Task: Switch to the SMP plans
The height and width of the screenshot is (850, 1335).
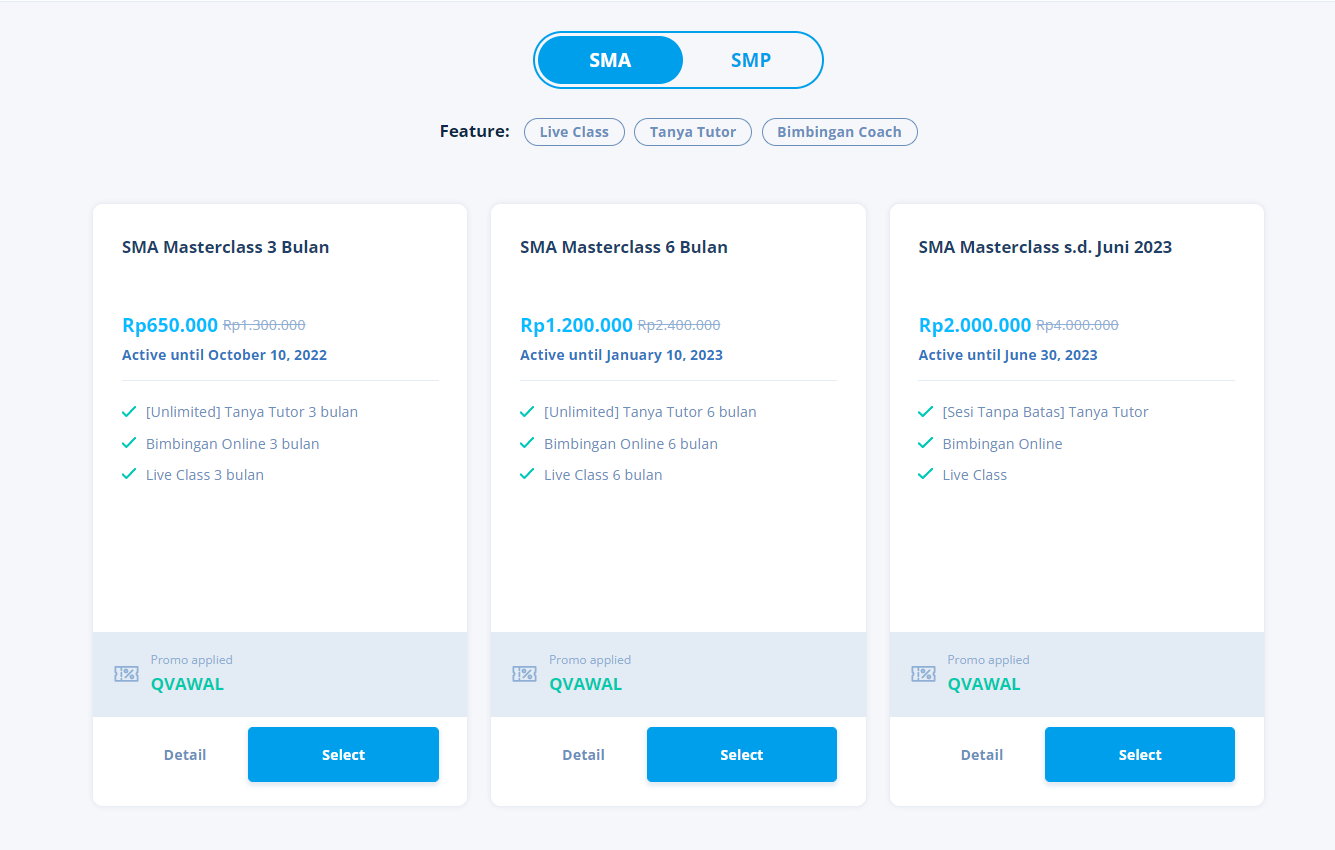Action: [750, 60]
